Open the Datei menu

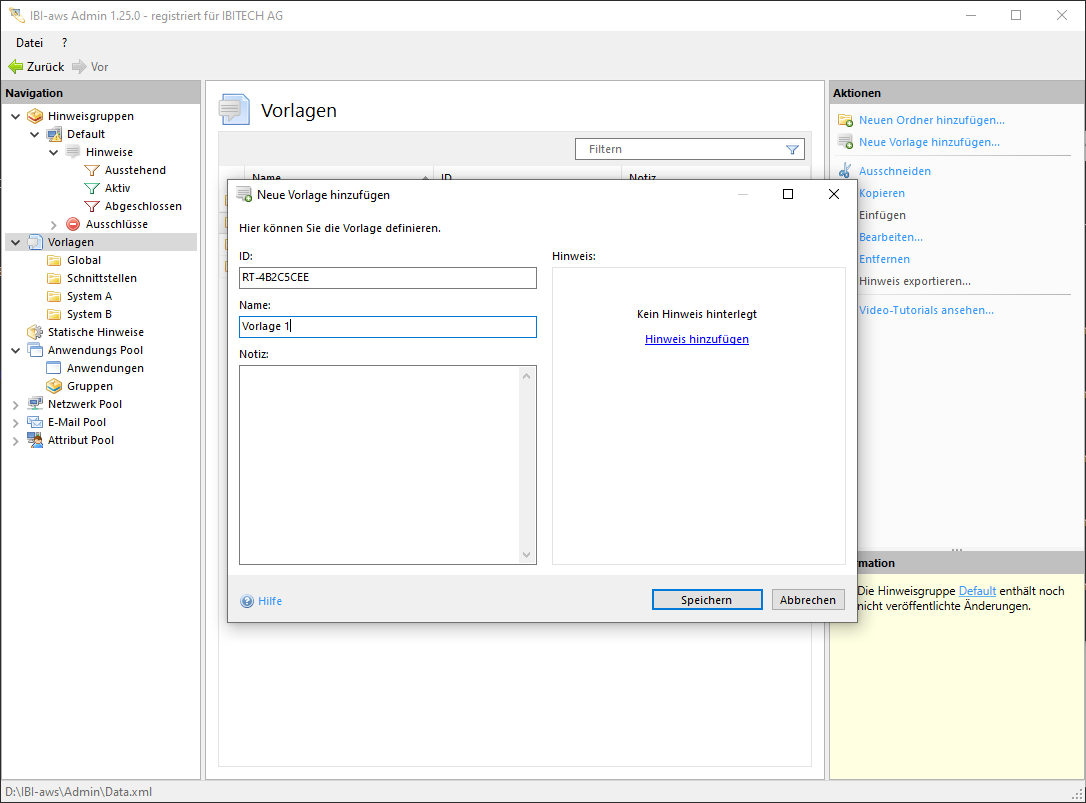(x=29, y=43)
